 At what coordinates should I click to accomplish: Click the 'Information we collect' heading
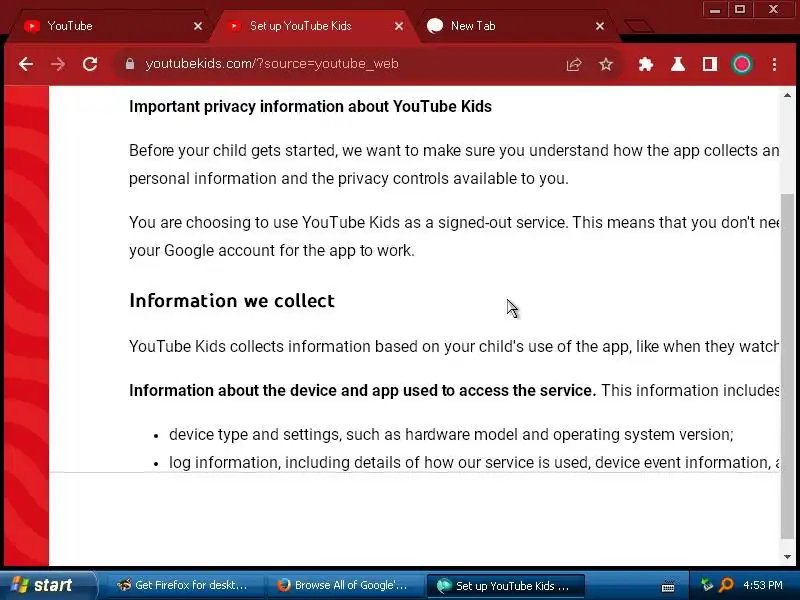pyautogui.click(x=232, y=301)
